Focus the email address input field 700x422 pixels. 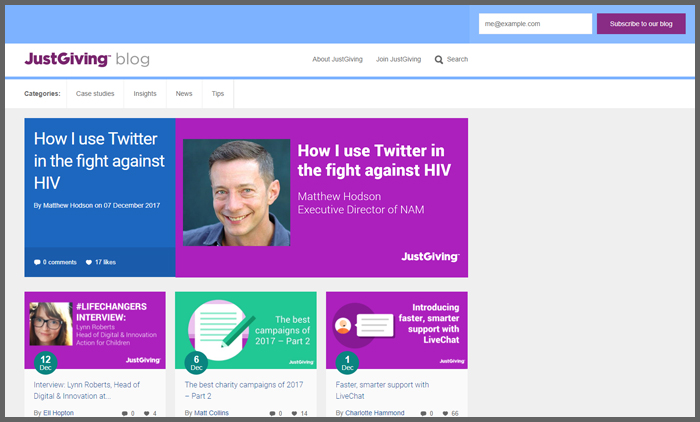click(x=535, y=24)
